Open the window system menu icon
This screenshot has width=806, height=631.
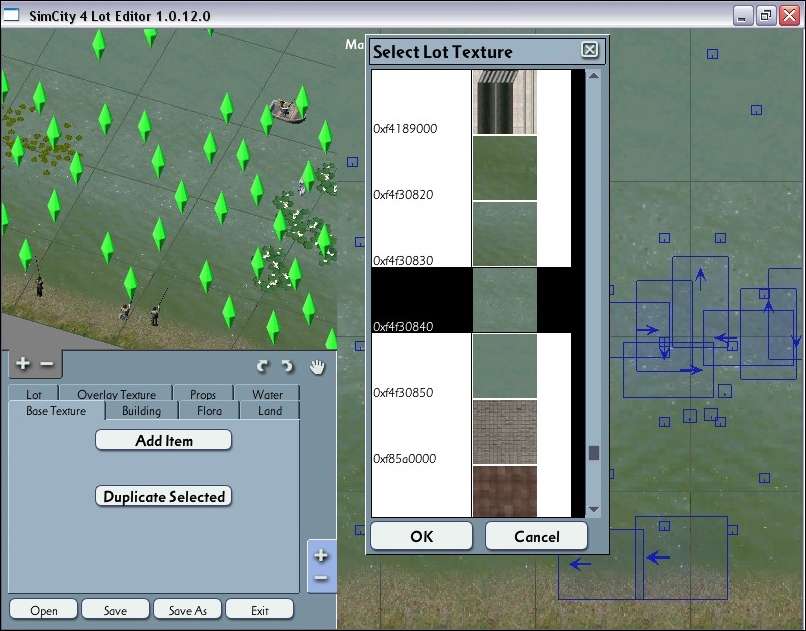(x=11, y=14)
